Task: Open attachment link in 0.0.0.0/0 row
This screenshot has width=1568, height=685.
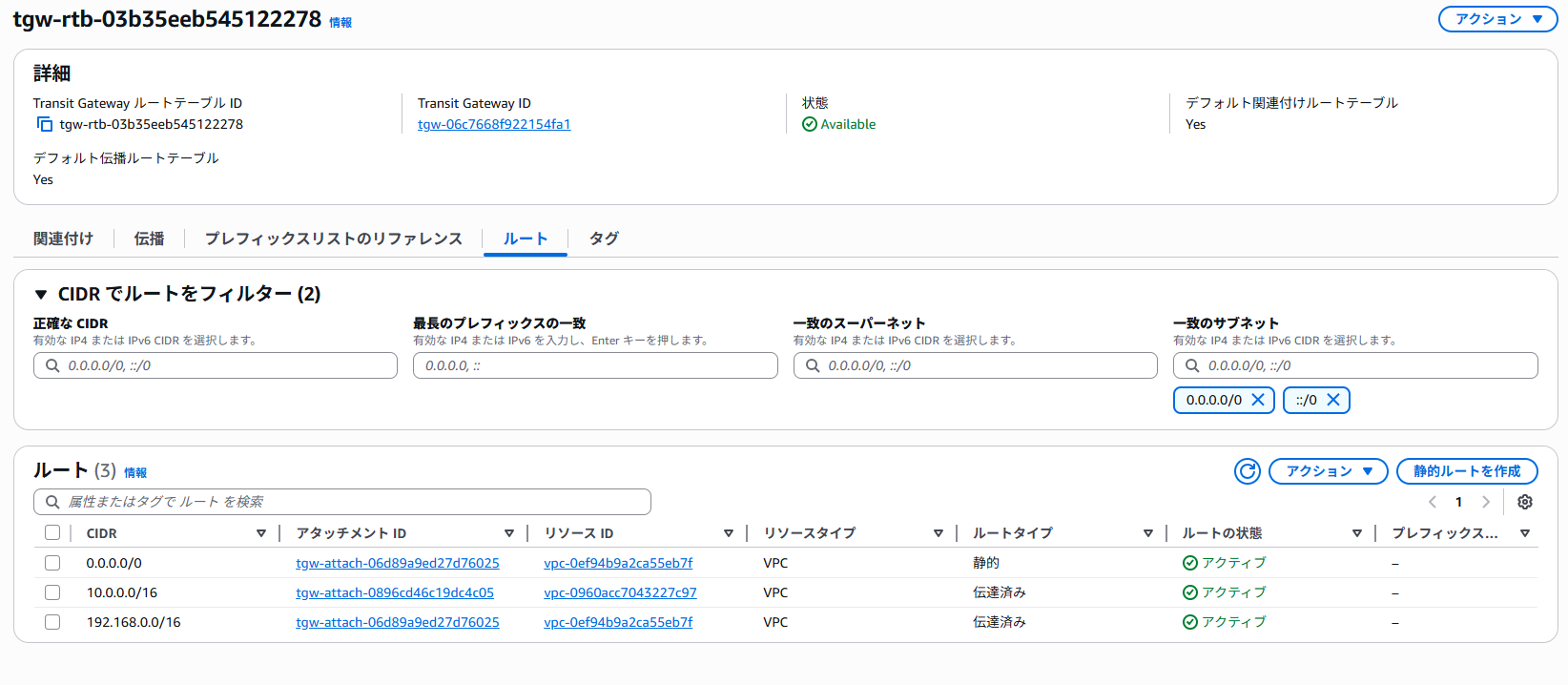Action: click(x=398, y=563)
